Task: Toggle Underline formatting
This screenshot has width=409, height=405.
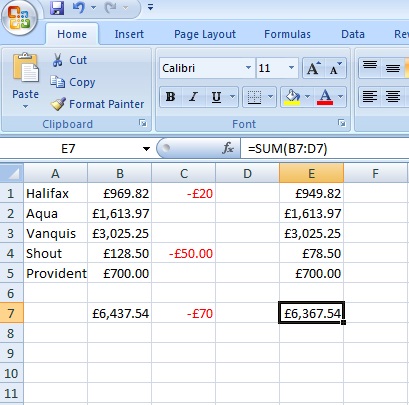Action: 216,97
